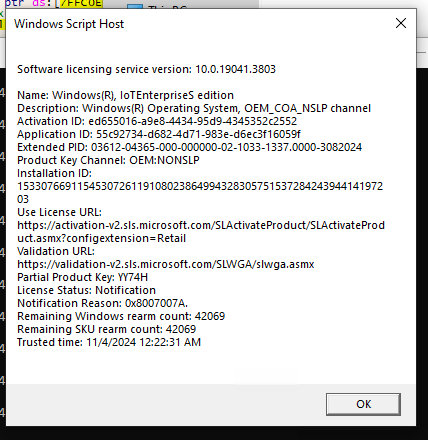Click the IoTEnterpriseS edition name line
This screenshot has width=428, height=440.
pos(125,95)
